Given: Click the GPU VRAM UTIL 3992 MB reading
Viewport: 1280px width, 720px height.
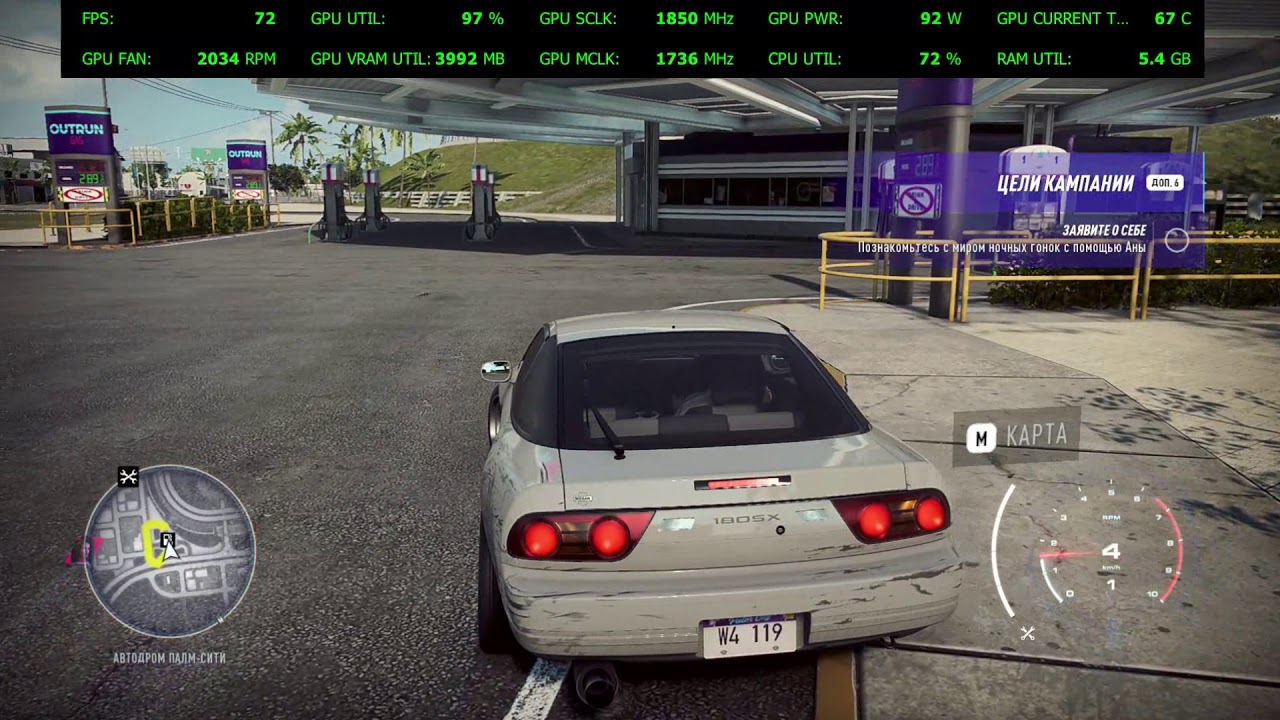Looking at the screenshot, I should click(x=469, y=59).
